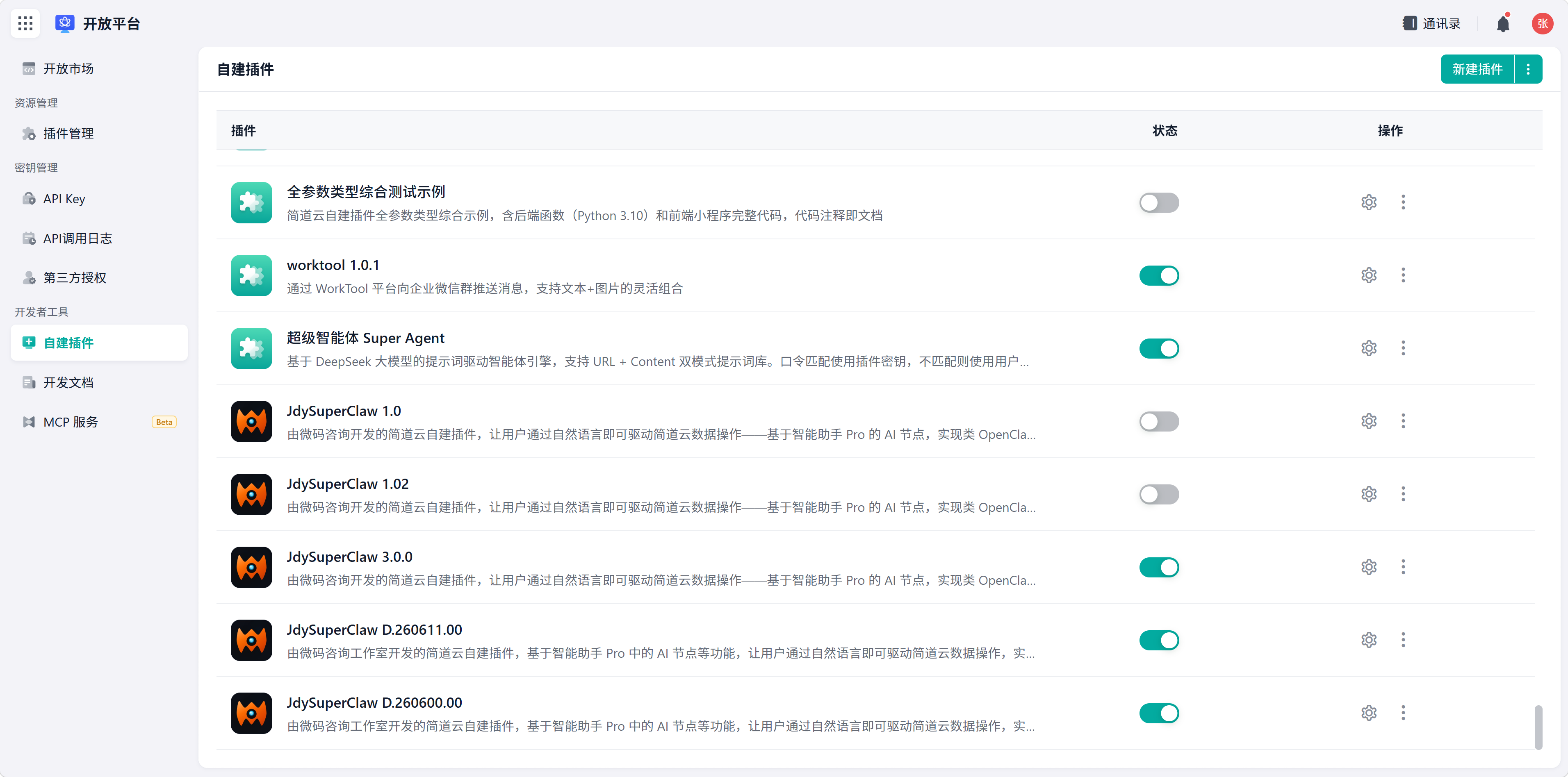Image resolution: width=1568 pixels, height=777 pixels.
Task: Open the notifications bell
Action: point(1503,24)
